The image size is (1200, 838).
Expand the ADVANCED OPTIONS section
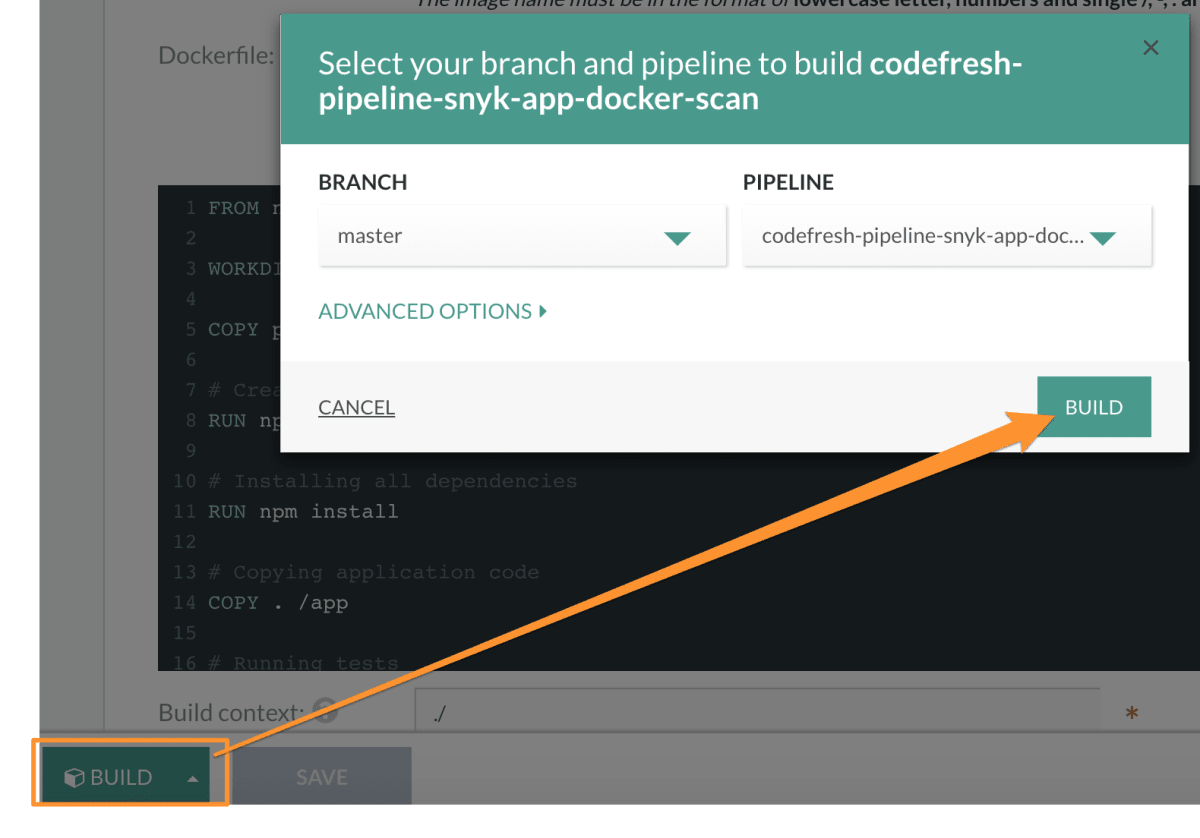point(425,311)
